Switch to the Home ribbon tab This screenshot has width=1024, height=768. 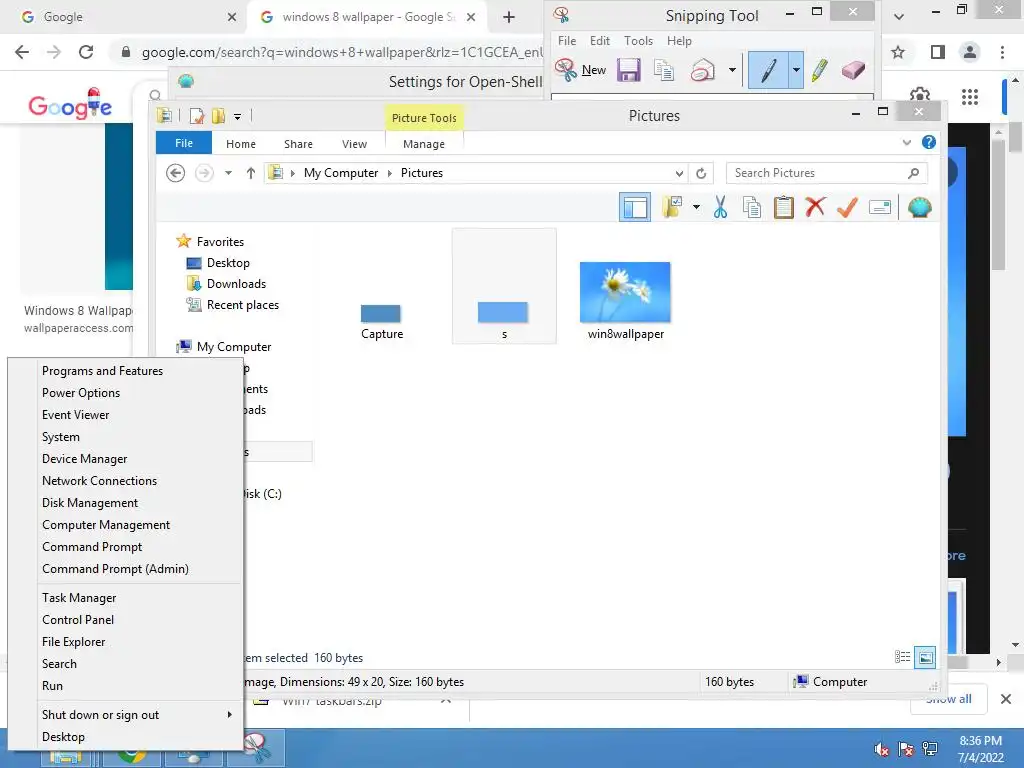(x=241, y=144)
